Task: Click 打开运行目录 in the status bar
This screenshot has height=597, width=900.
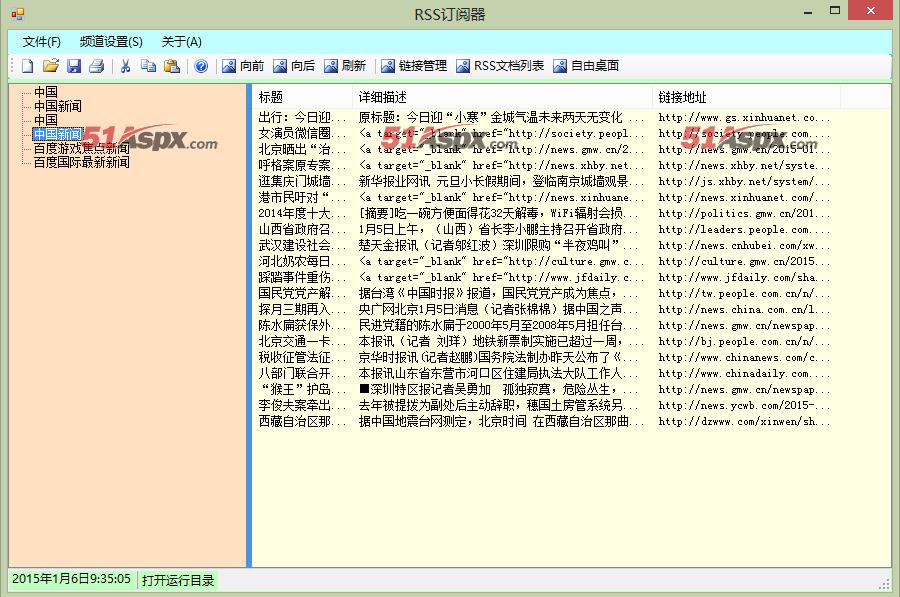Action: pos(178,580)
